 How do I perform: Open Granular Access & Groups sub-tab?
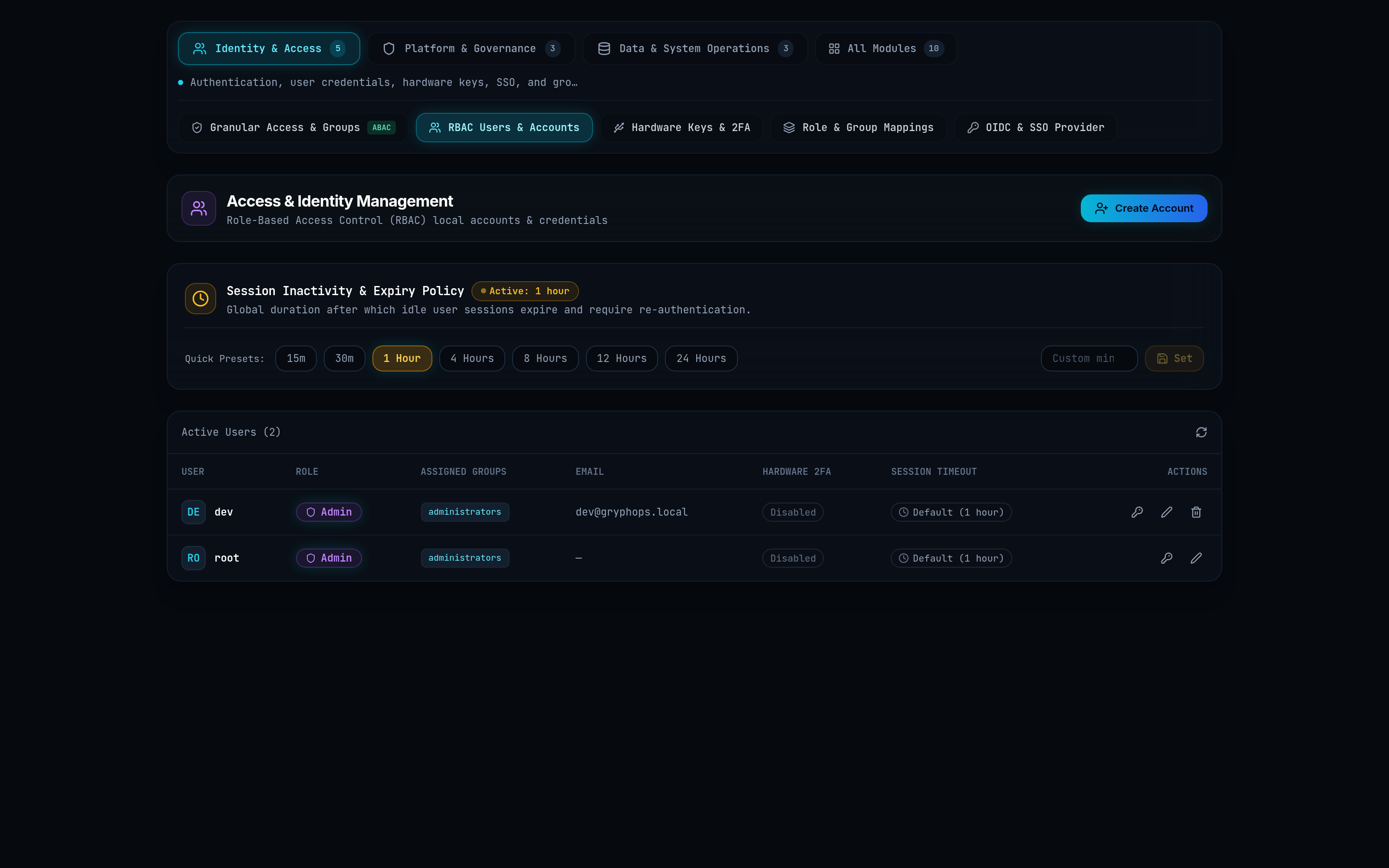293,128
